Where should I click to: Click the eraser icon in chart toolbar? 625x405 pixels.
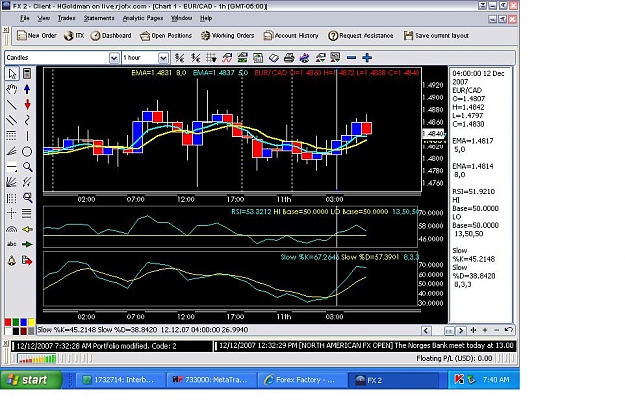273,58
